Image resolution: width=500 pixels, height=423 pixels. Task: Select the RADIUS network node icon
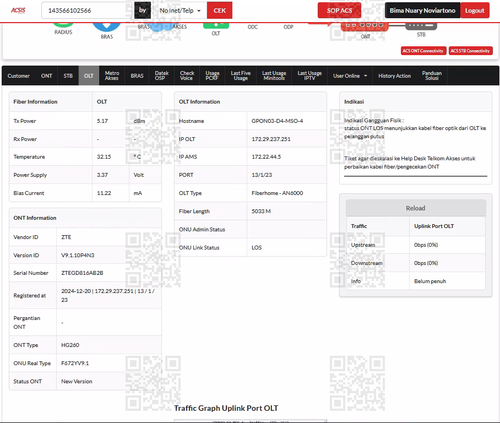tap(63, 25)
